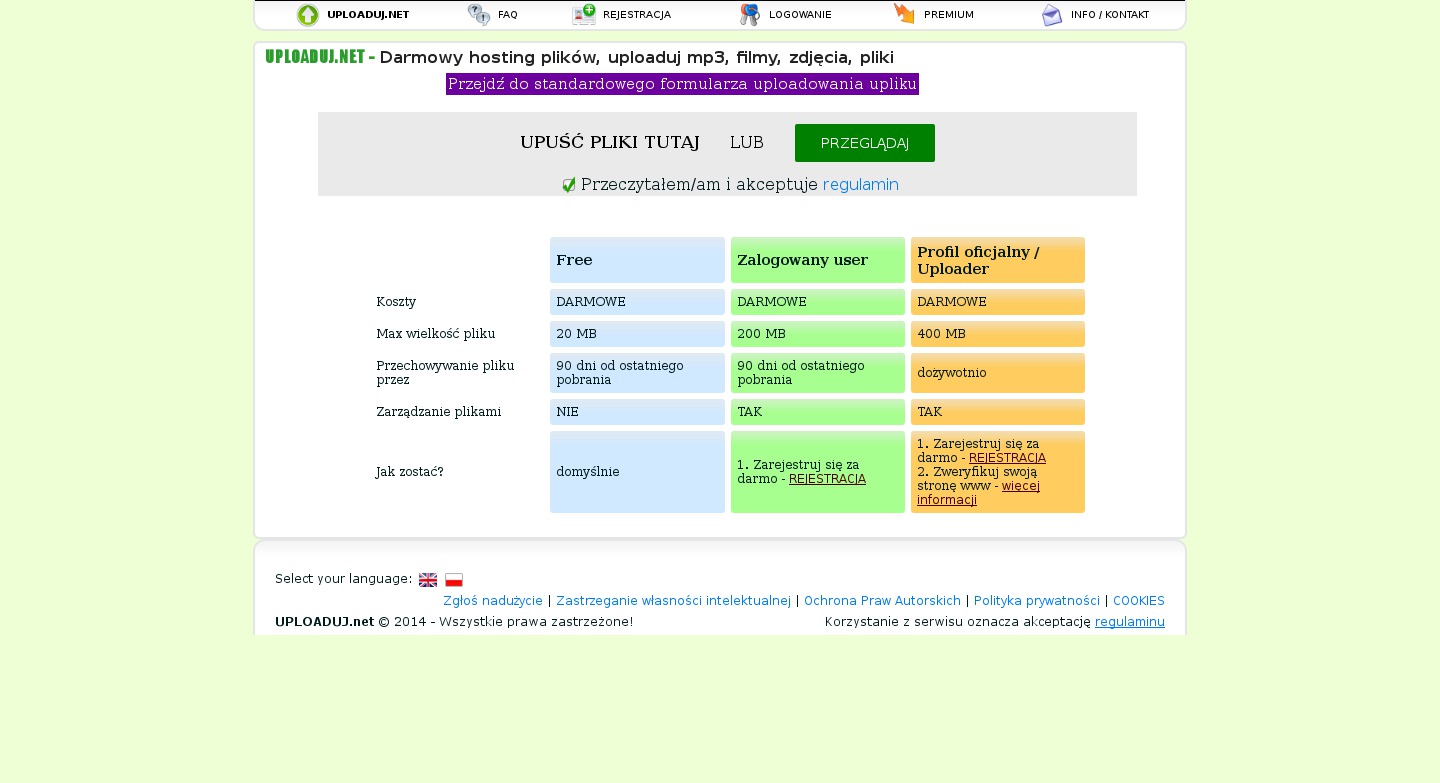Switch language with the British flag

[428, 580]
